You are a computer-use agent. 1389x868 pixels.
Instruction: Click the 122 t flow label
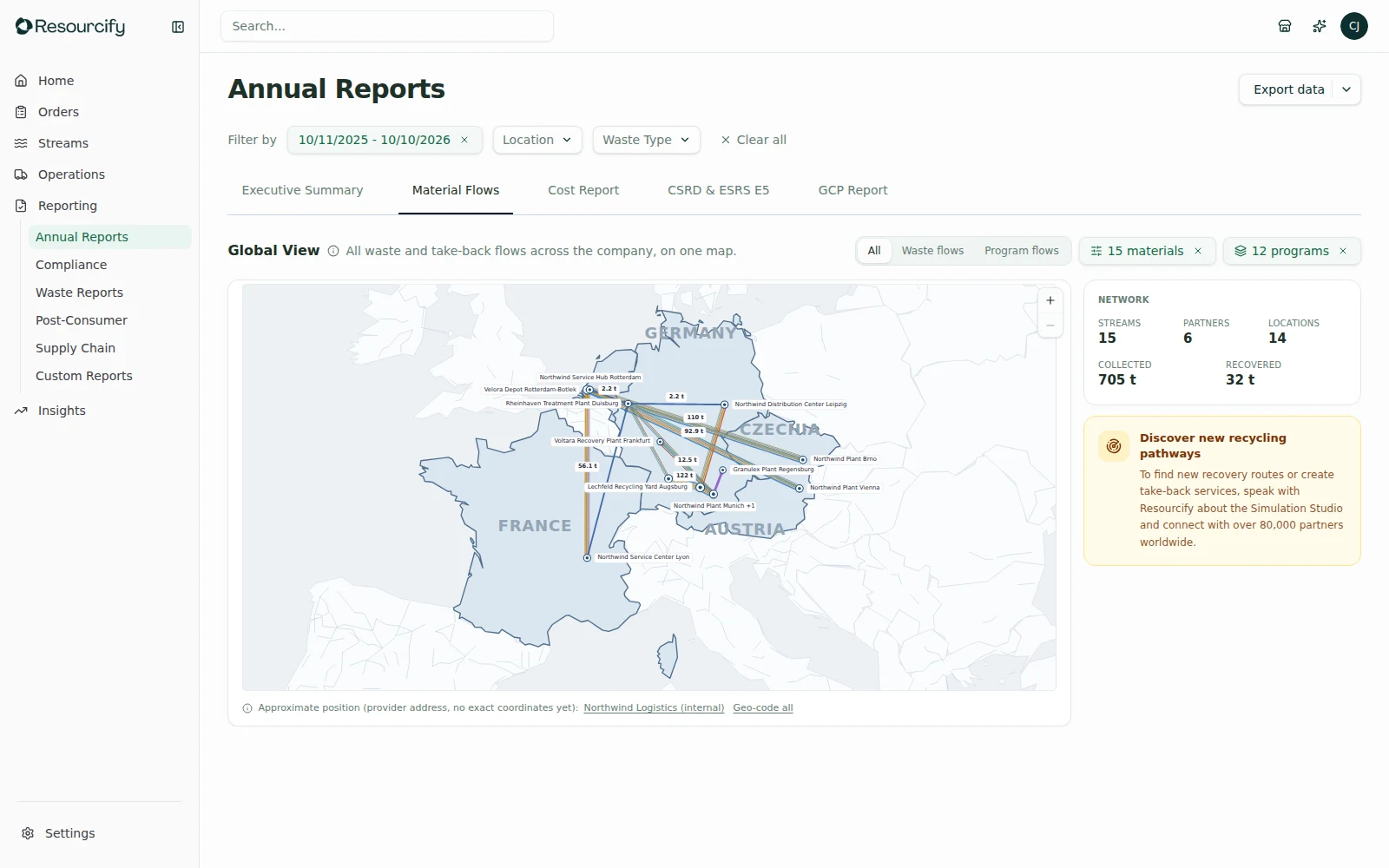click(684, 476)
